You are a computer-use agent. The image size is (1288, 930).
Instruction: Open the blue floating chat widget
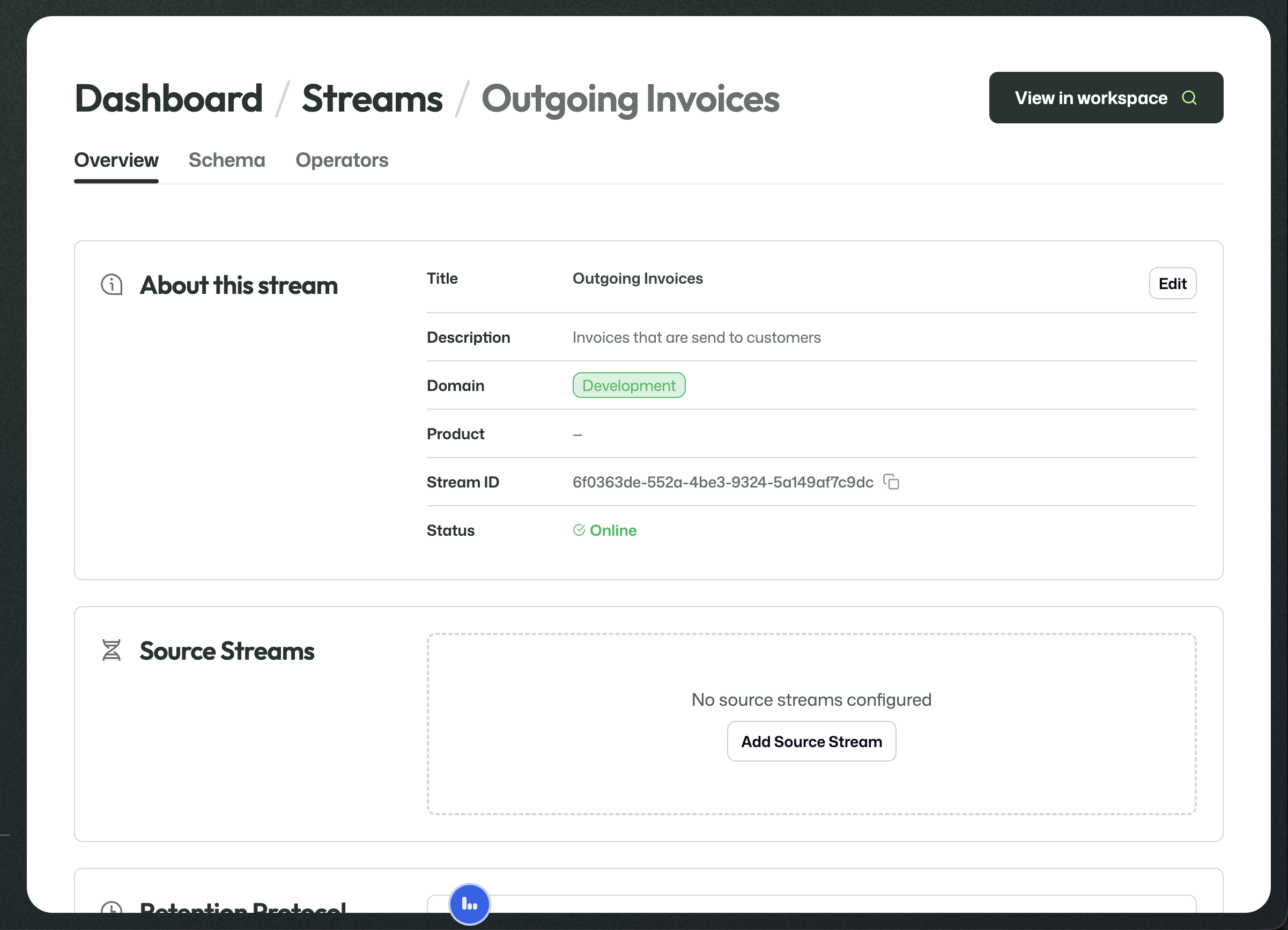pyautogui.click(x=470, y=904)
